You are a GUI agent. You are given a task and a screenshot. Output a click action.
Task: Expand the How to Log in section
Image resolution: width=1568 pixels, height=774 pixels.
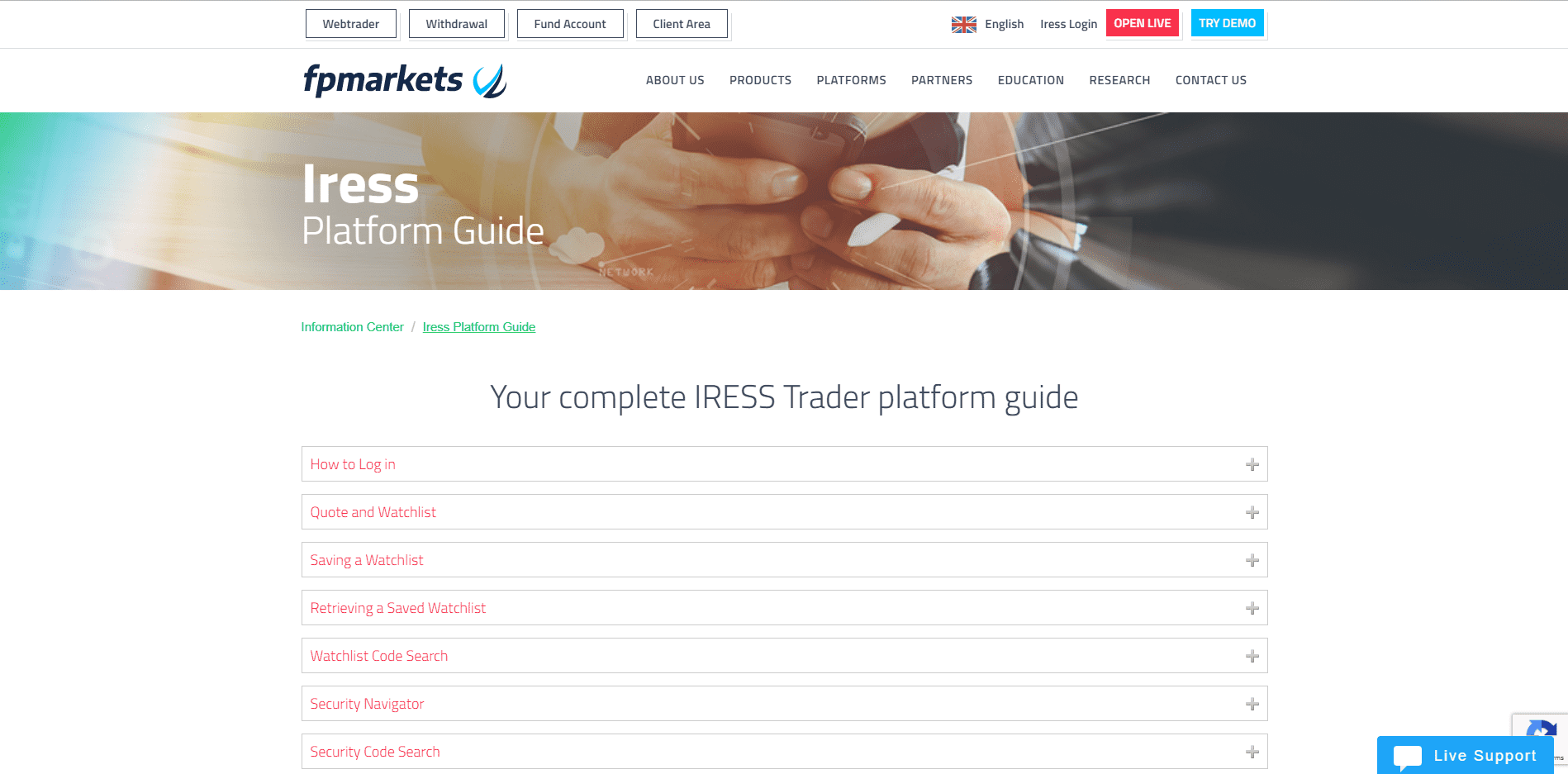click(784, 464)
